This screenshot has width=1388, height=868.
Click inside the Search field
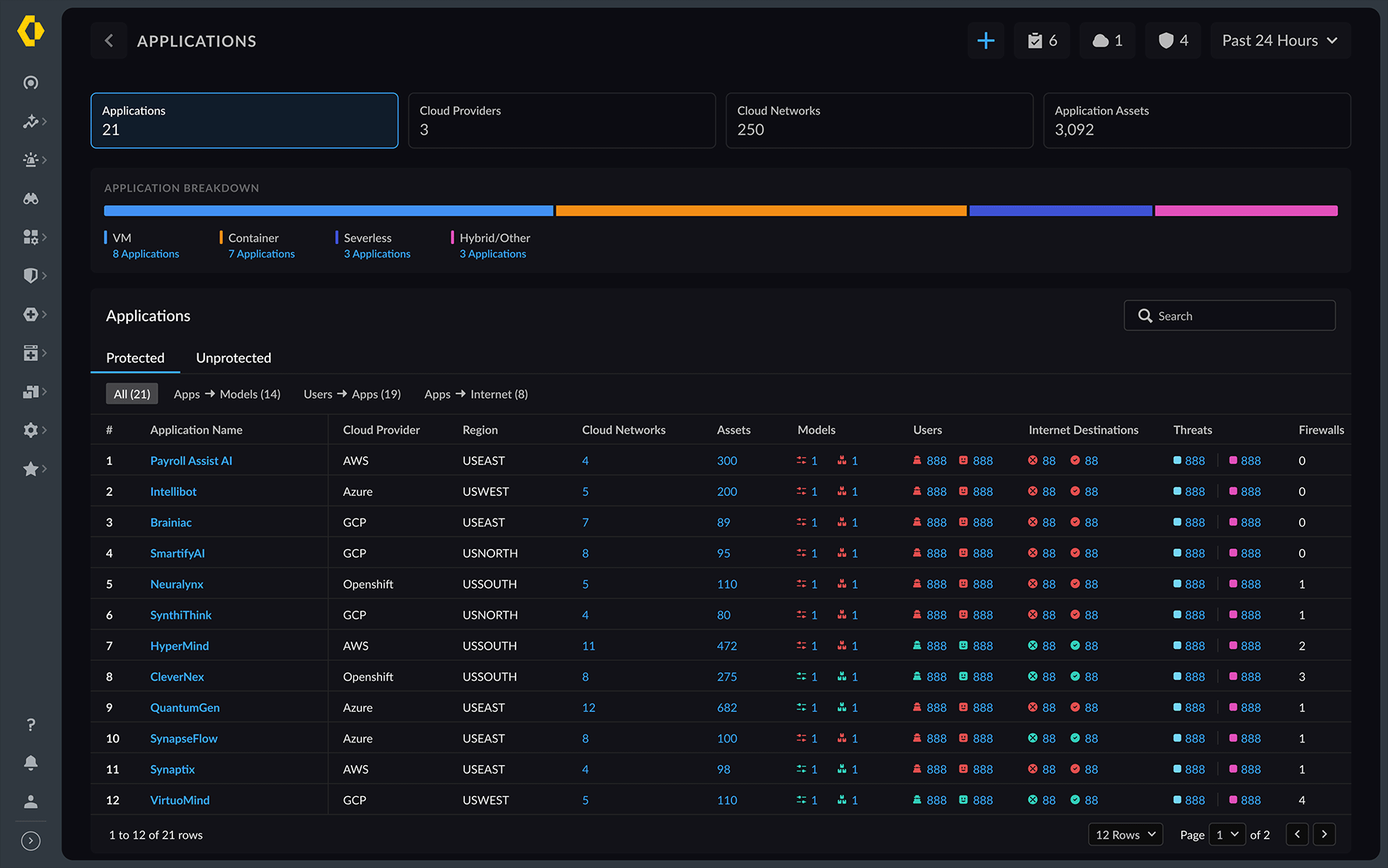click(1229, 315)
